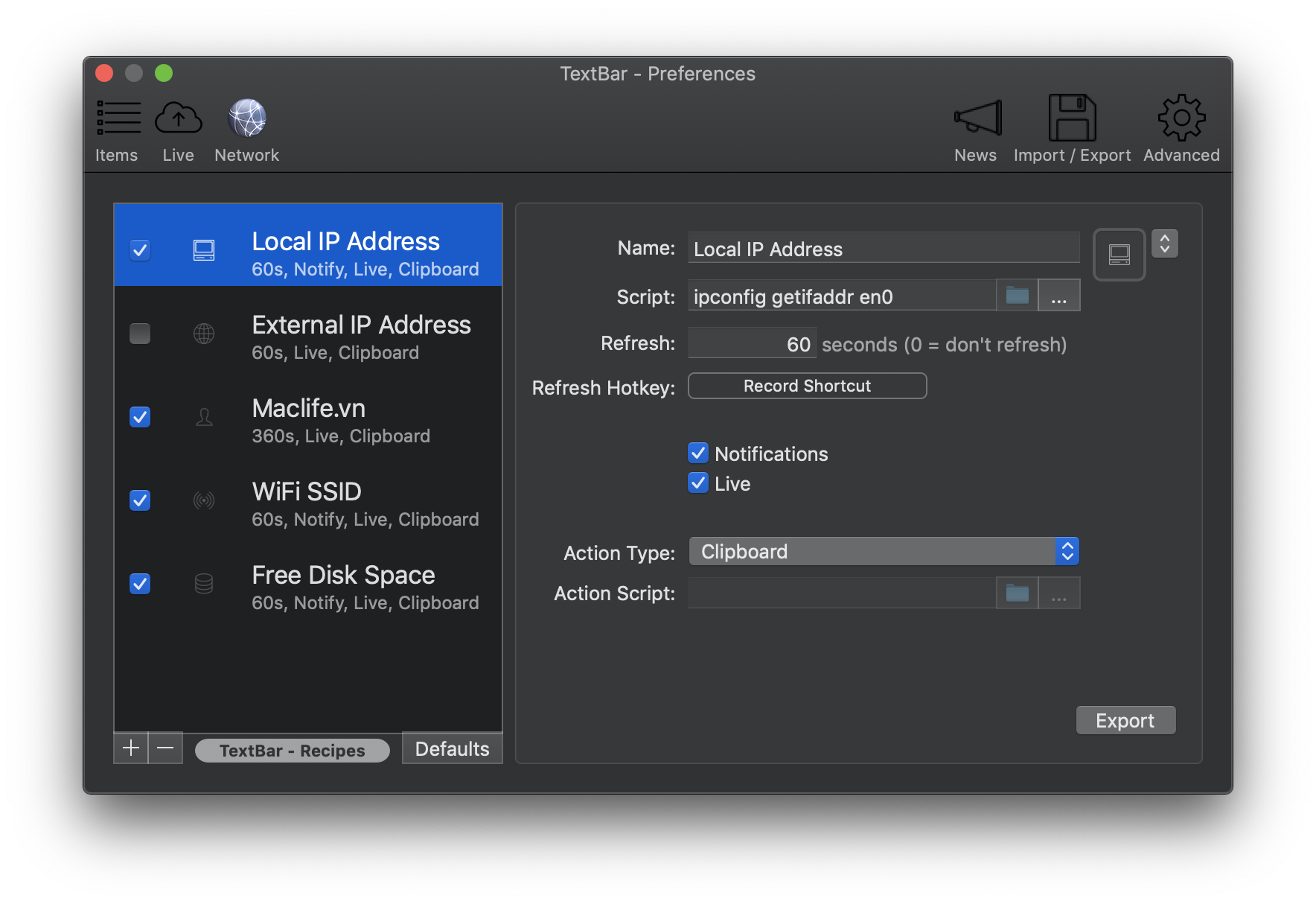The image size is (1316, 904).
Task: Open the Items preferences pane
Action: 118,130
